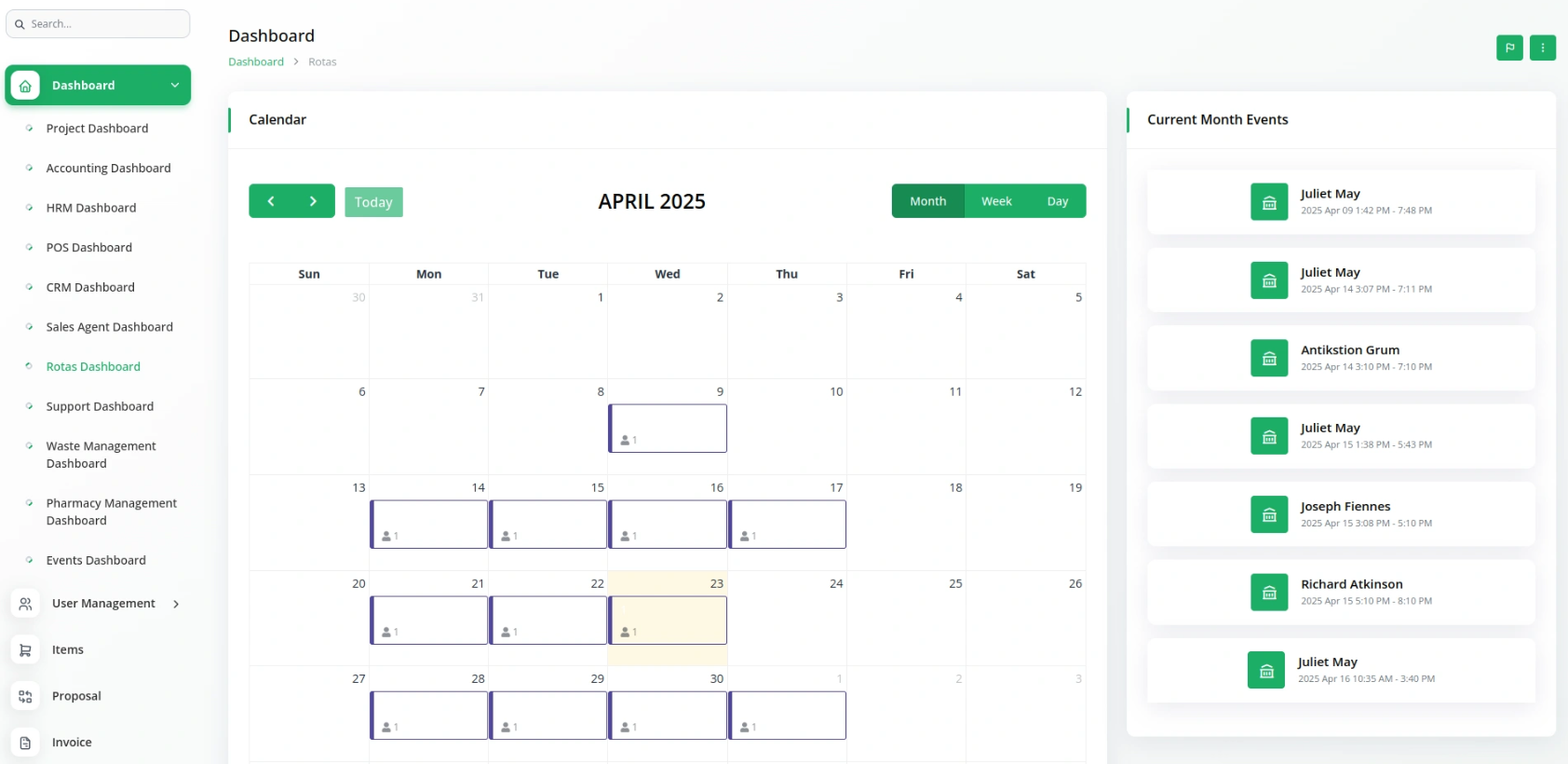The height and width of the screenshot is (764, 1568).
Task: Click calendar icon for Juliet May Apr 15 event
Action: (1269, 436)
